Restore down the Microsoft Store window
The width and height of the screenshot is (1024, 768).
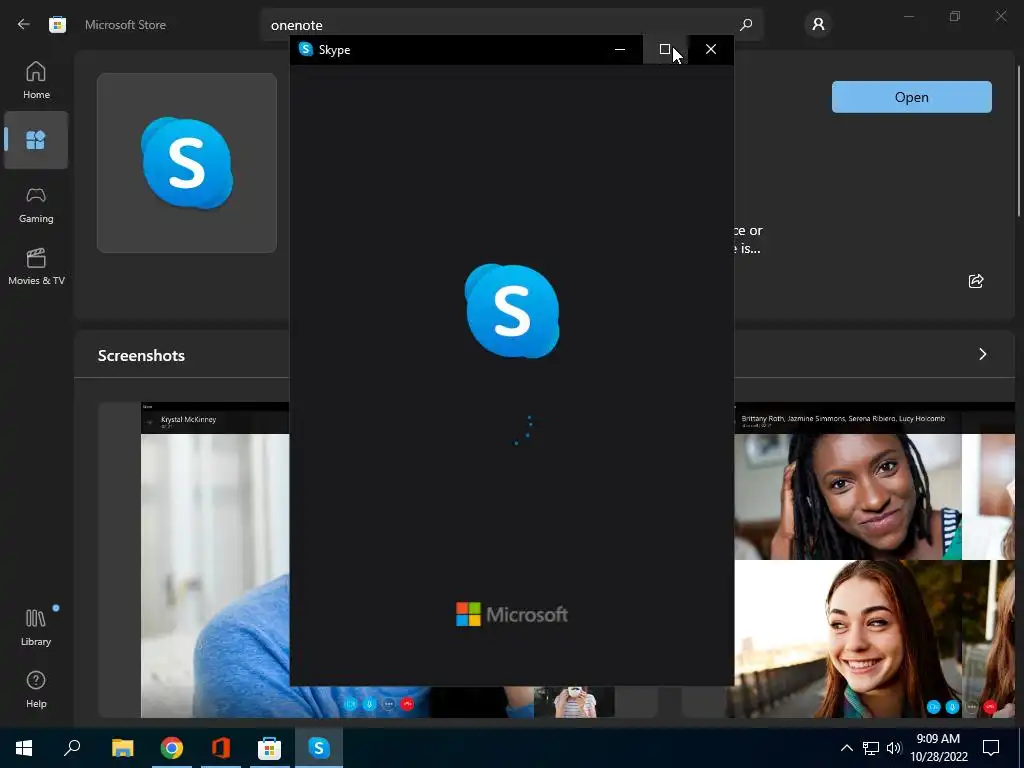pyautogui.click(x=955, y=16)
